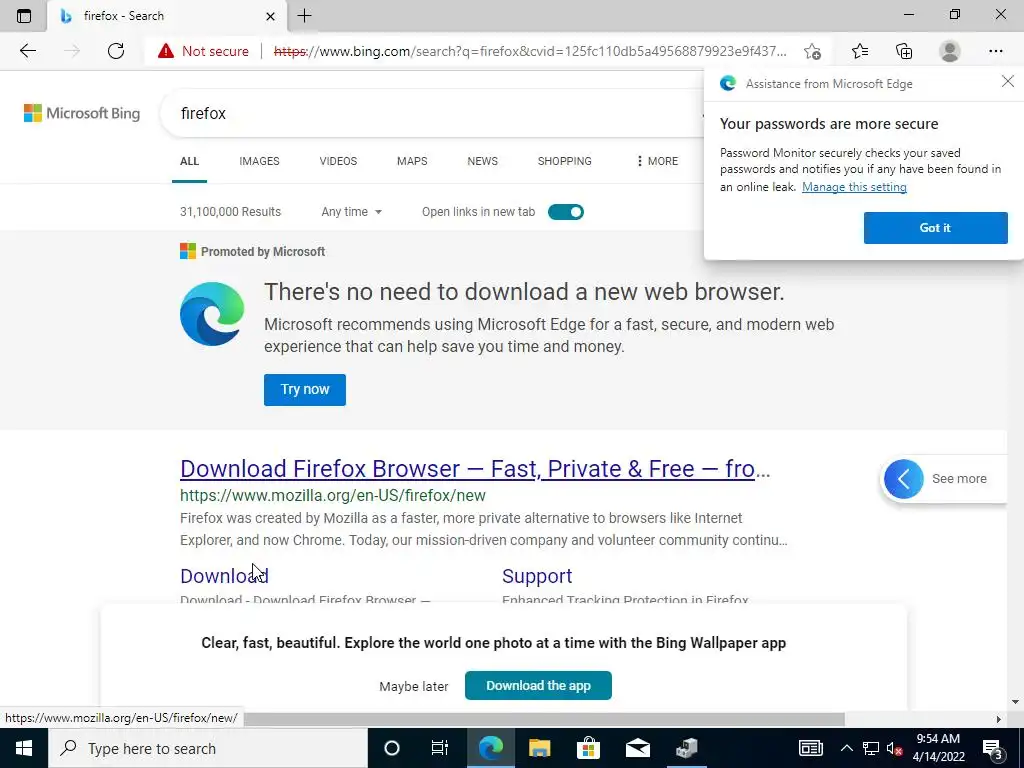
Task: Open the Mail app from taskbar
Action: pyautogui.click(x=637, y=748)
